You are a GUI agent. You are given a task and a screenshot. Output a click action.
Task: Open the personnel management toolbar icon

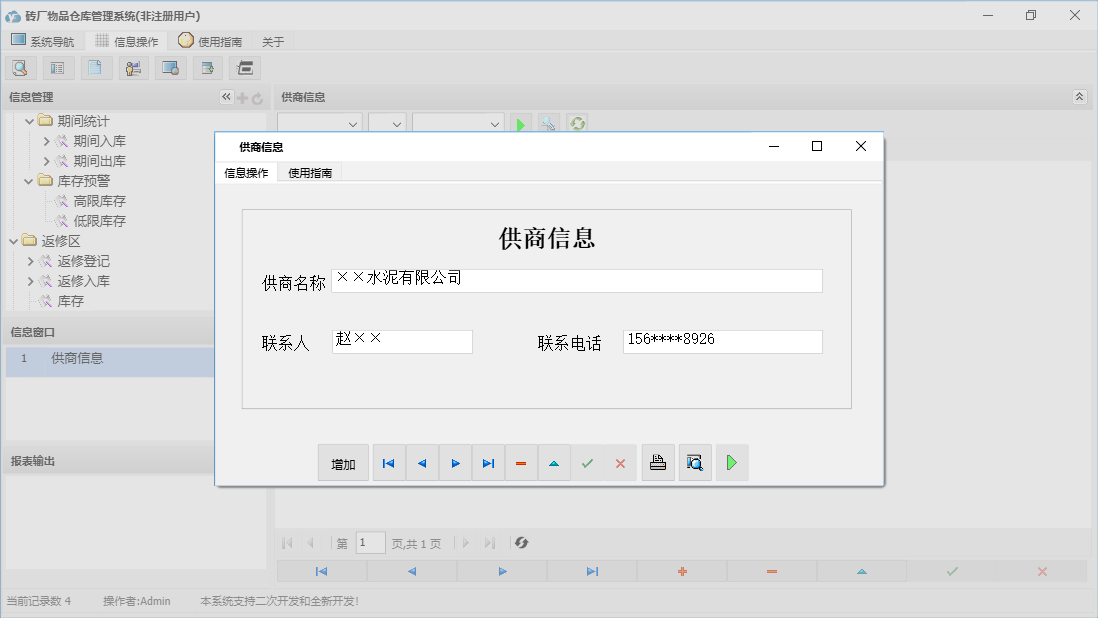pos(133,67)
